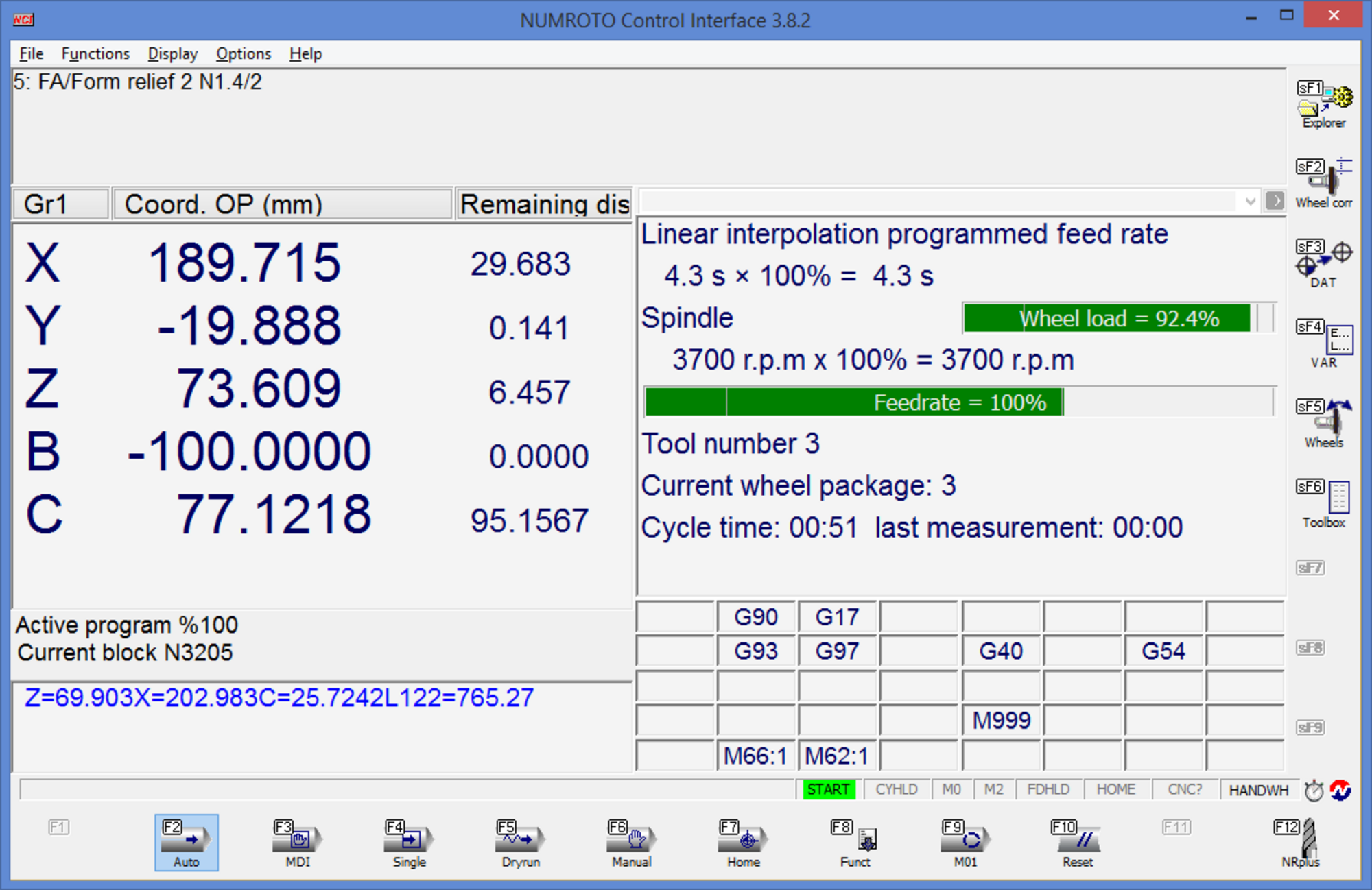
Task: Click the F10 Reset button
Action: (1078, 843)
